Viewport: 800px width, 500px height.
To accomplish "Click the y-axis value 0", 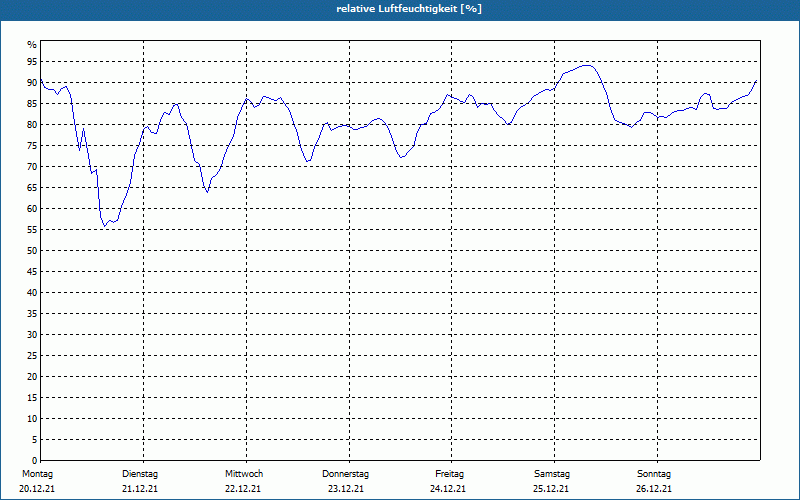I will [35, 461].
